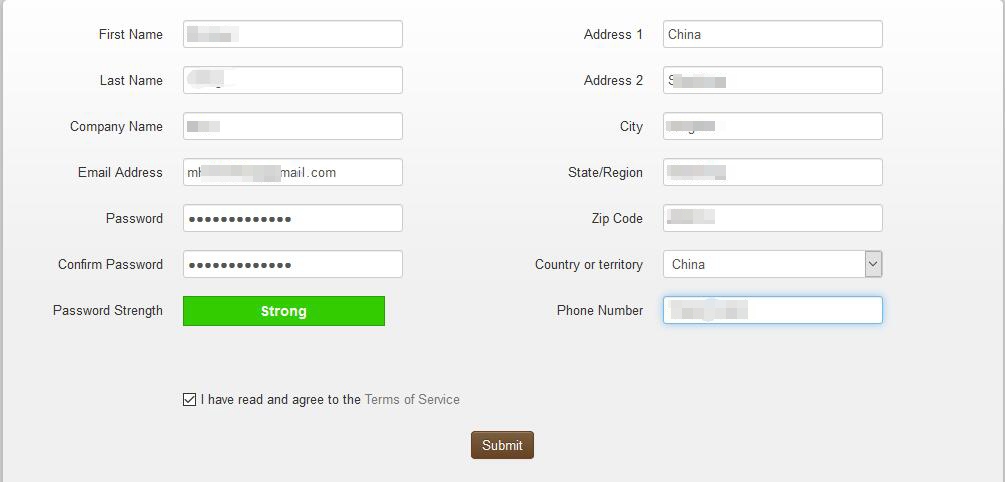Click the Country or territory label
This screenshot has height=482, width=1005.
click(589, 264)
